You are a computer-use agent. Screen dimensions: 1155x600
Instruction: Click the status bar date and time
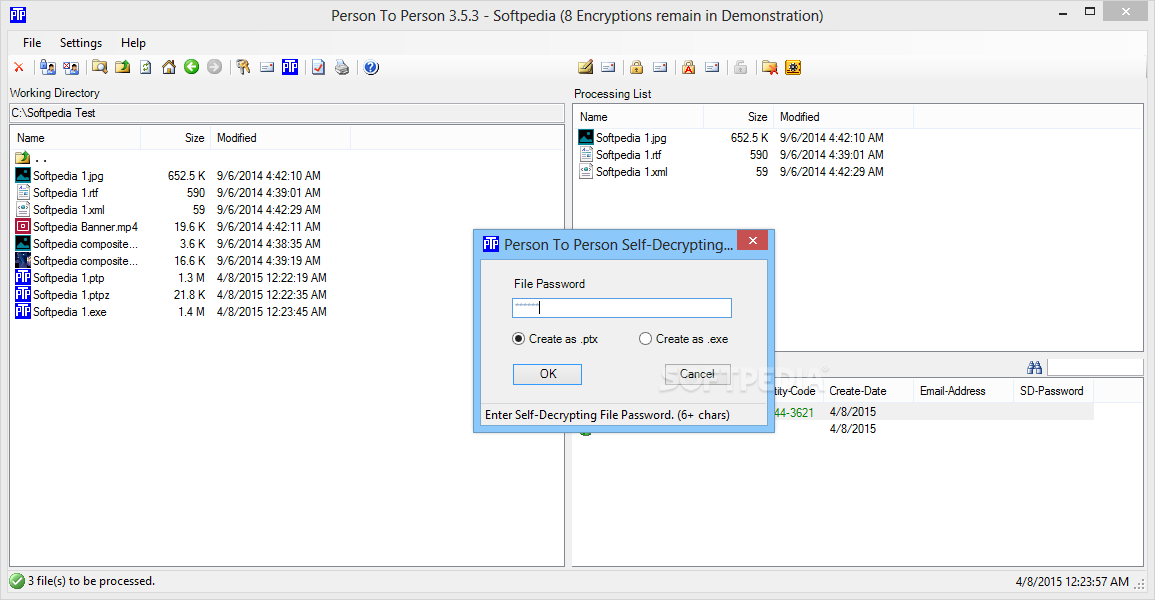[1072, 582]
